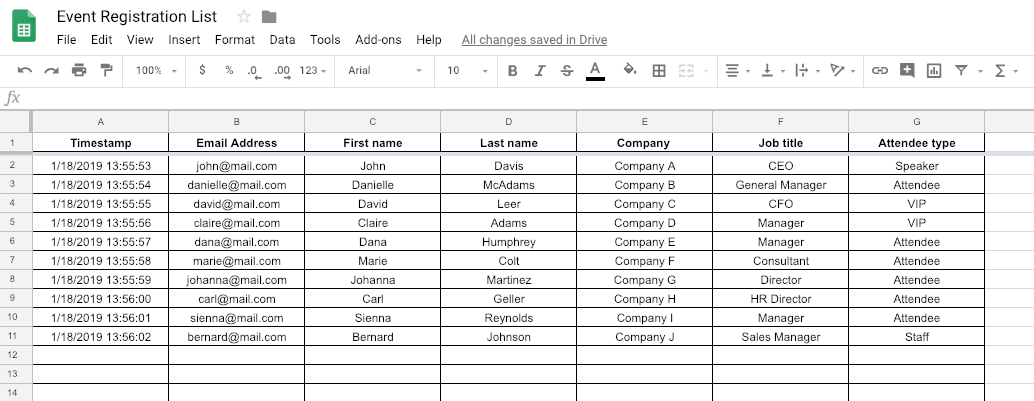Add a comment with the comment icon
Image resolution: width=1034 pixels, height=401 pixels.
tap(907, 71)
